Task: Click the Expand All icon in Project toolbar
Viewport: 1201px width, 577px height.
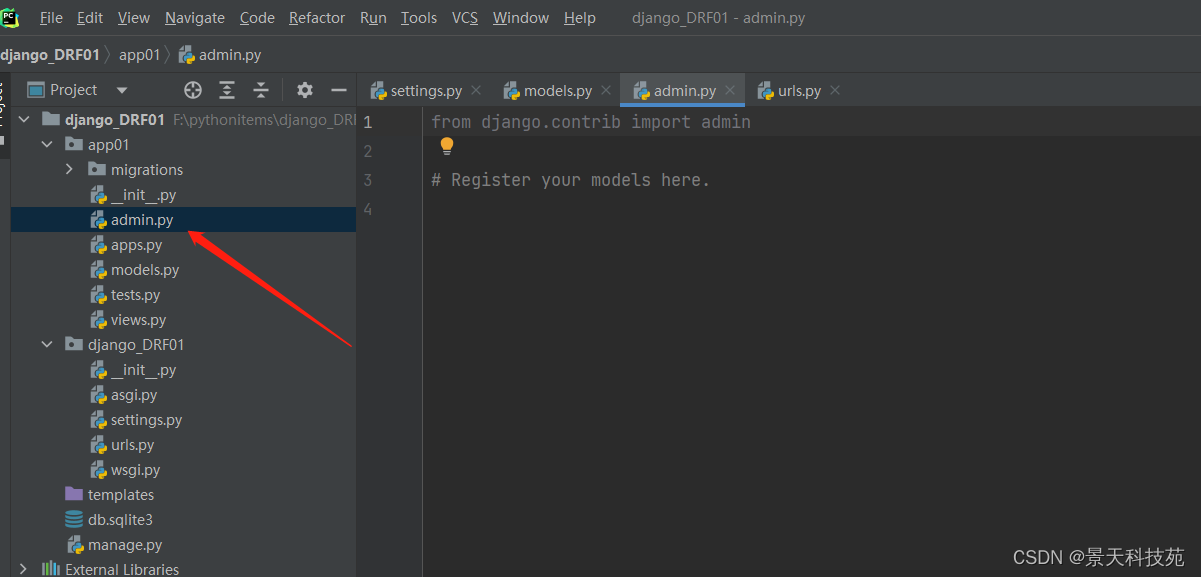Action: tap(227, 90)
